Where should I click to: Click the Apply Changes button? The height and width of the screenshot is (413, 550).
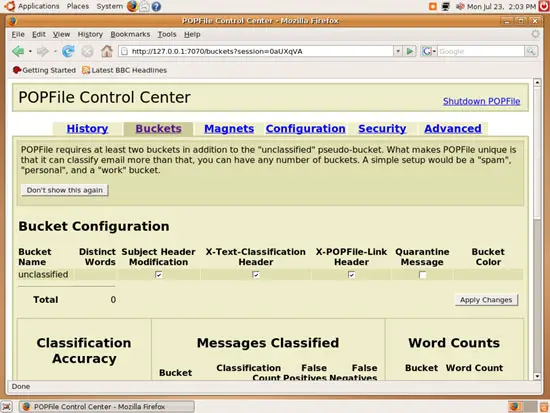coord(486,300)
